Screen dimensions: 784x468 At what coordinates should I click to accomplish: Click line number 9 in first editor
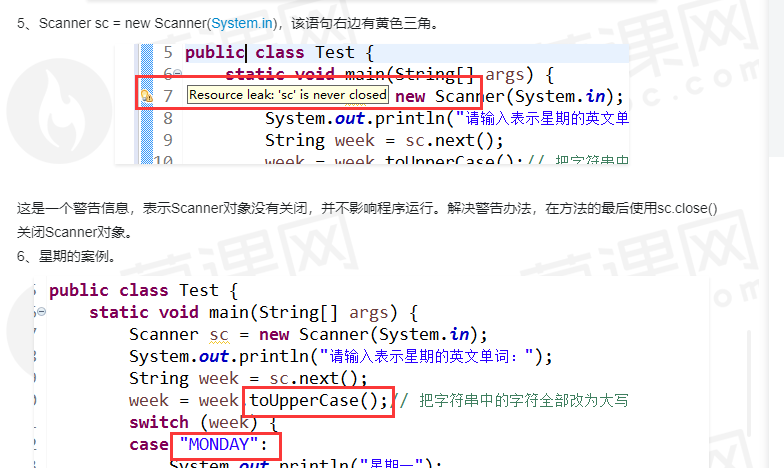[168, 140]
